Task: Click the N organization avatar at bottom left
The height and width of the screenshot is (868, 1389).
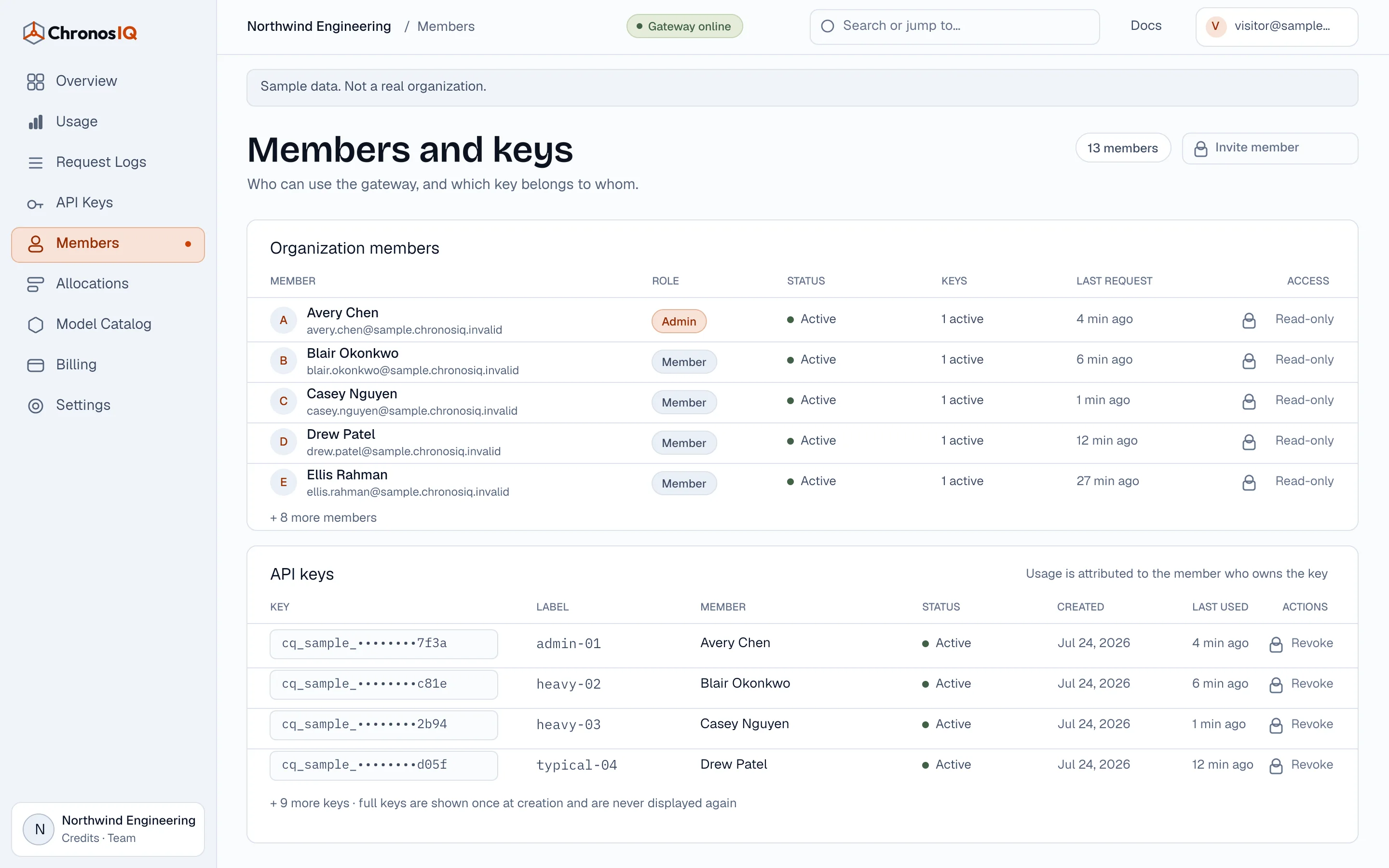Action: 39,829
